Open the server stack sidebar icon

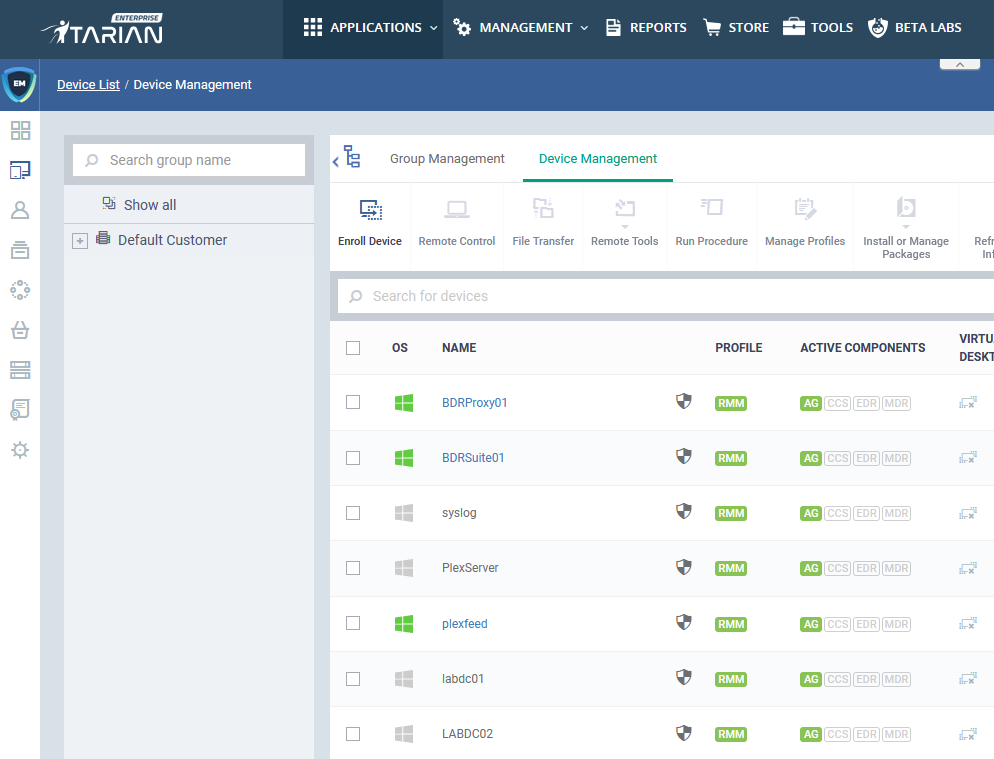pyautogui.click(x=20, y=370)
